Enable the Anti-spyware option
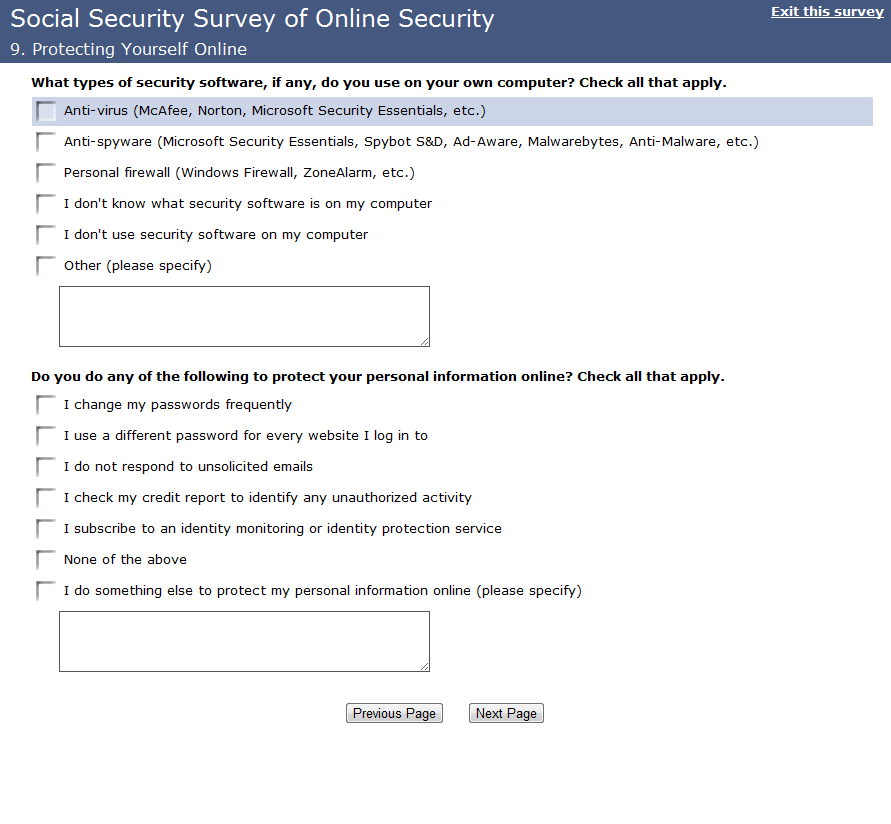The image size is (891, 824). 46,142
